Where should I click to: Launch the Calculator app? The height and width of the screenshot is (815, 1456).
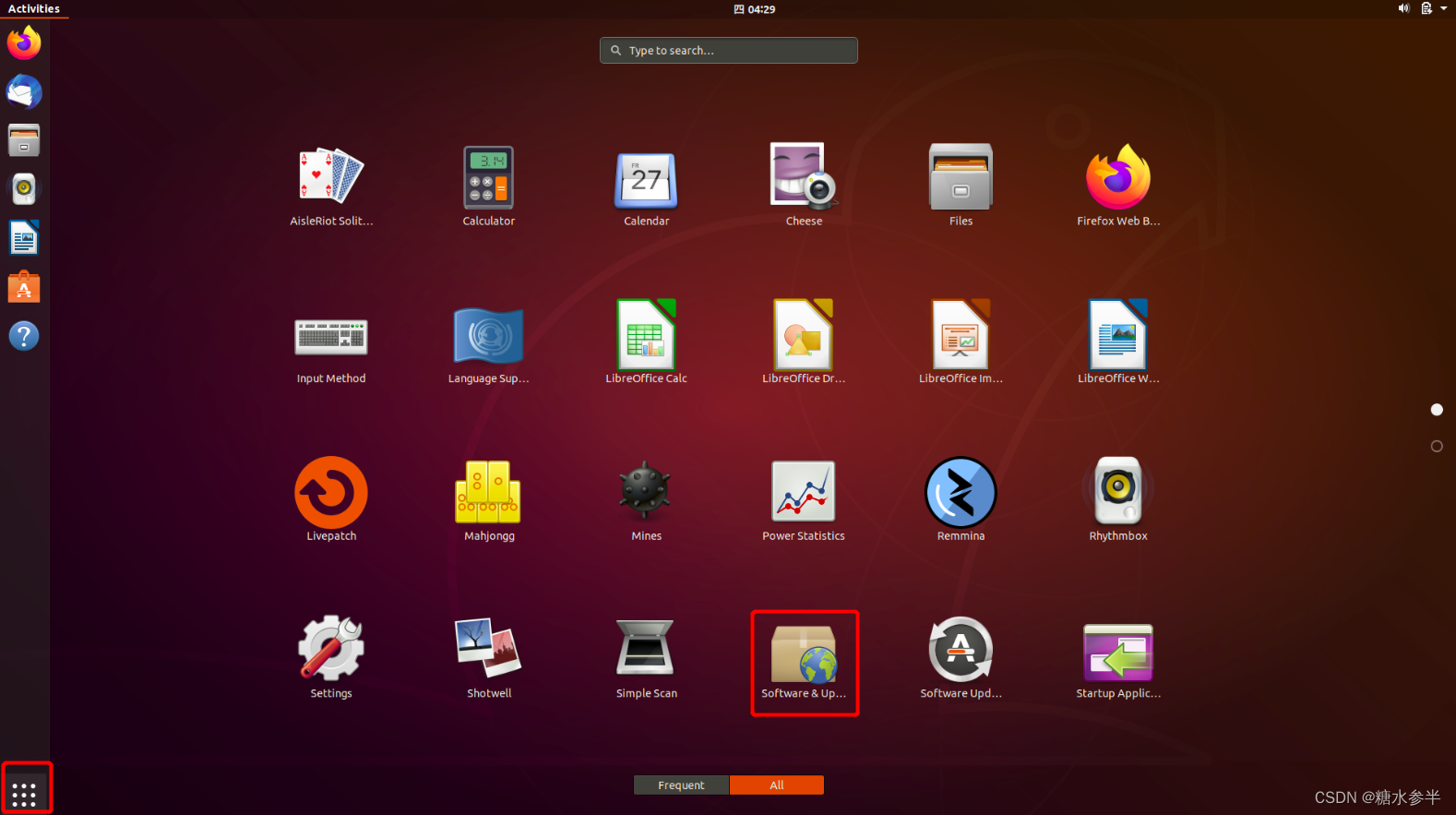[x=489, y=185]
